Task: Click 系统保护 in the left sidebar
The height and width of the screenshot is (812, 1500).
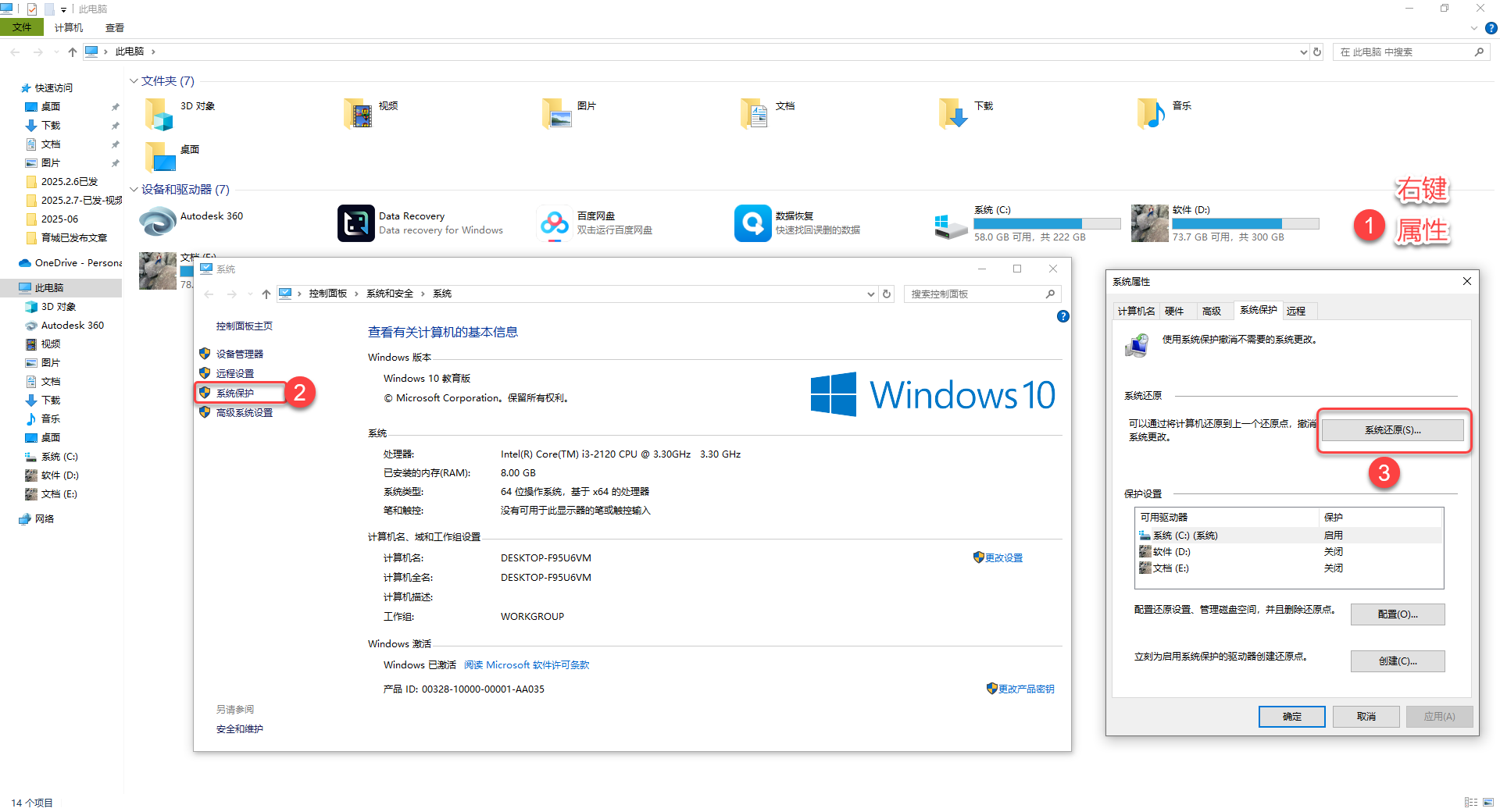Action: [x=235, y=394]
